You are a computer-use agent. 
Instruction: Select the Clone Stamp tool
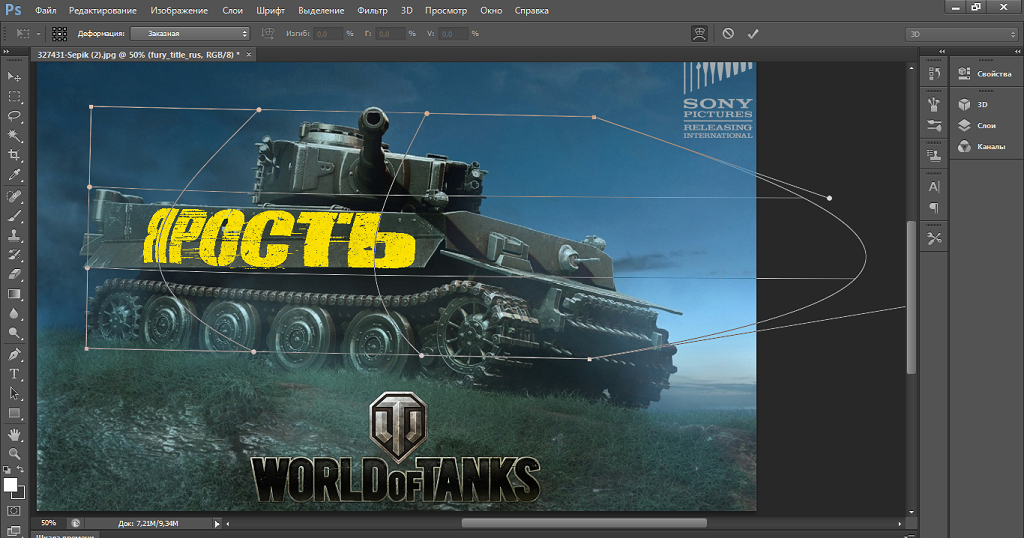[14, 235]
